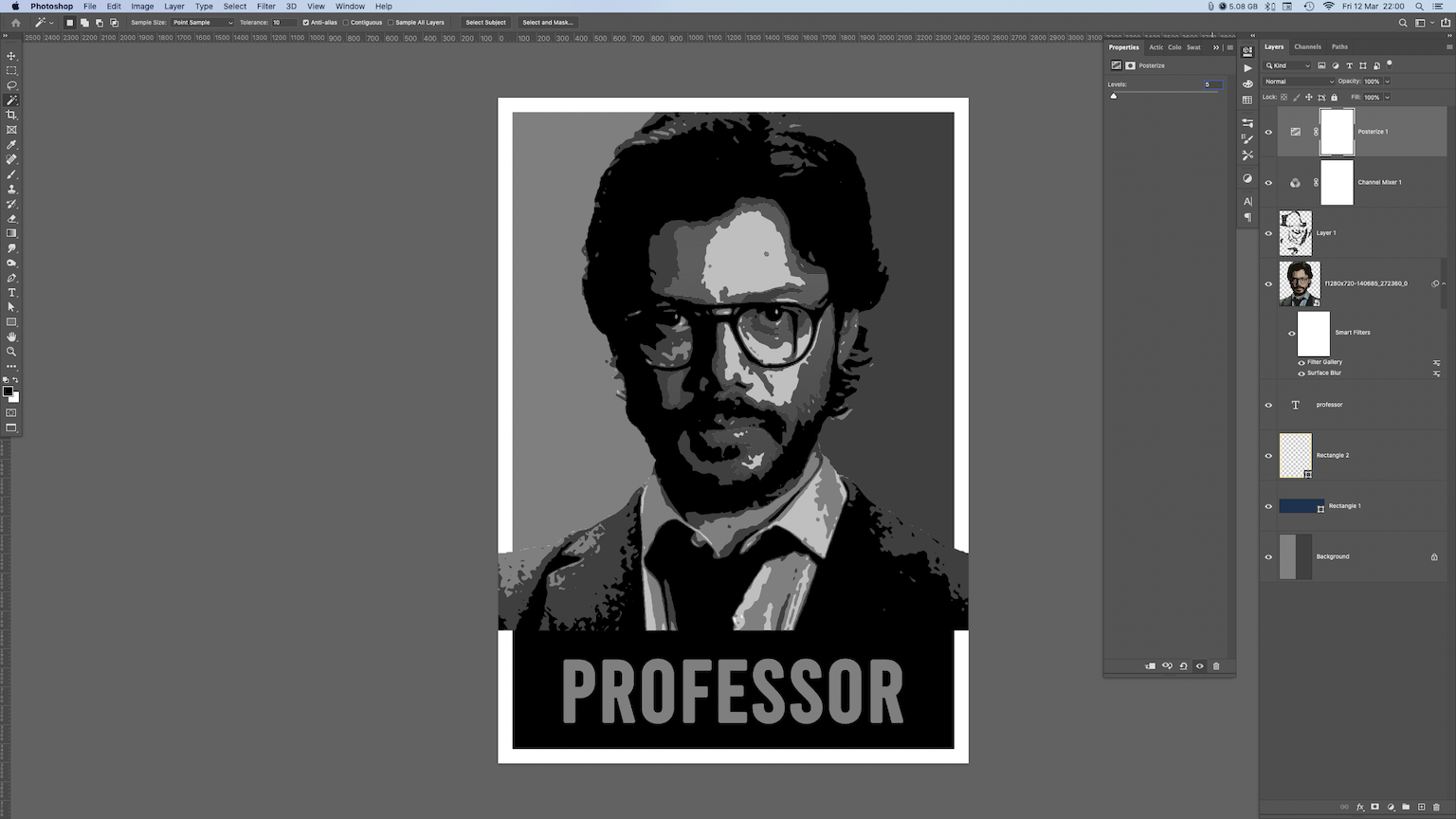This screenshot has height=819, width=1456.
Task: Select the Move tool
Action: tap(11, 56)
